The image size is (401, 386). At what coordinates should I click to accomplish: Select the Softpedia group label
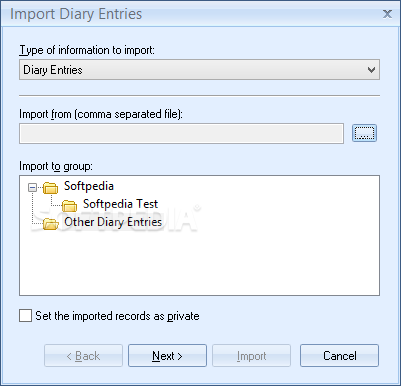coord(89,186)
